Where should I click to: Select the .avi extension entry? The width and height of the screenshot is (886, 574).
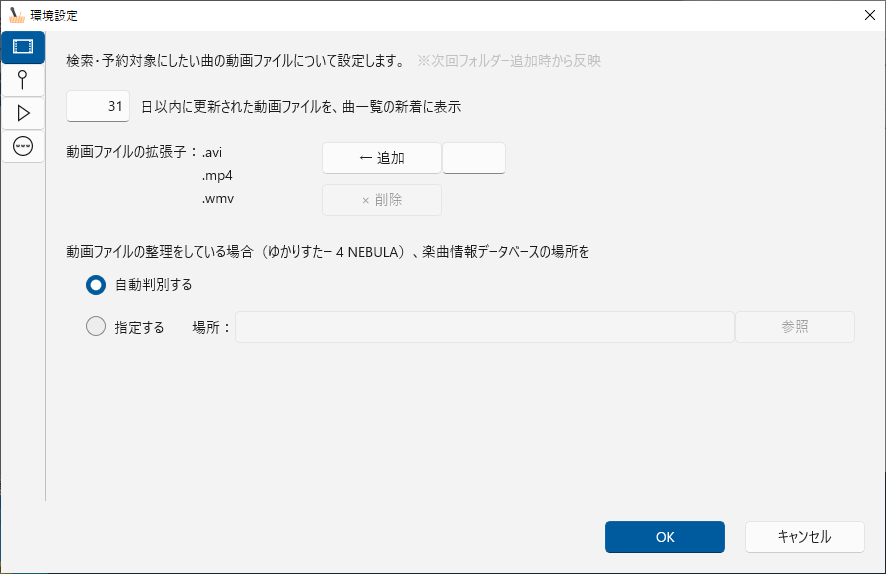212,153
